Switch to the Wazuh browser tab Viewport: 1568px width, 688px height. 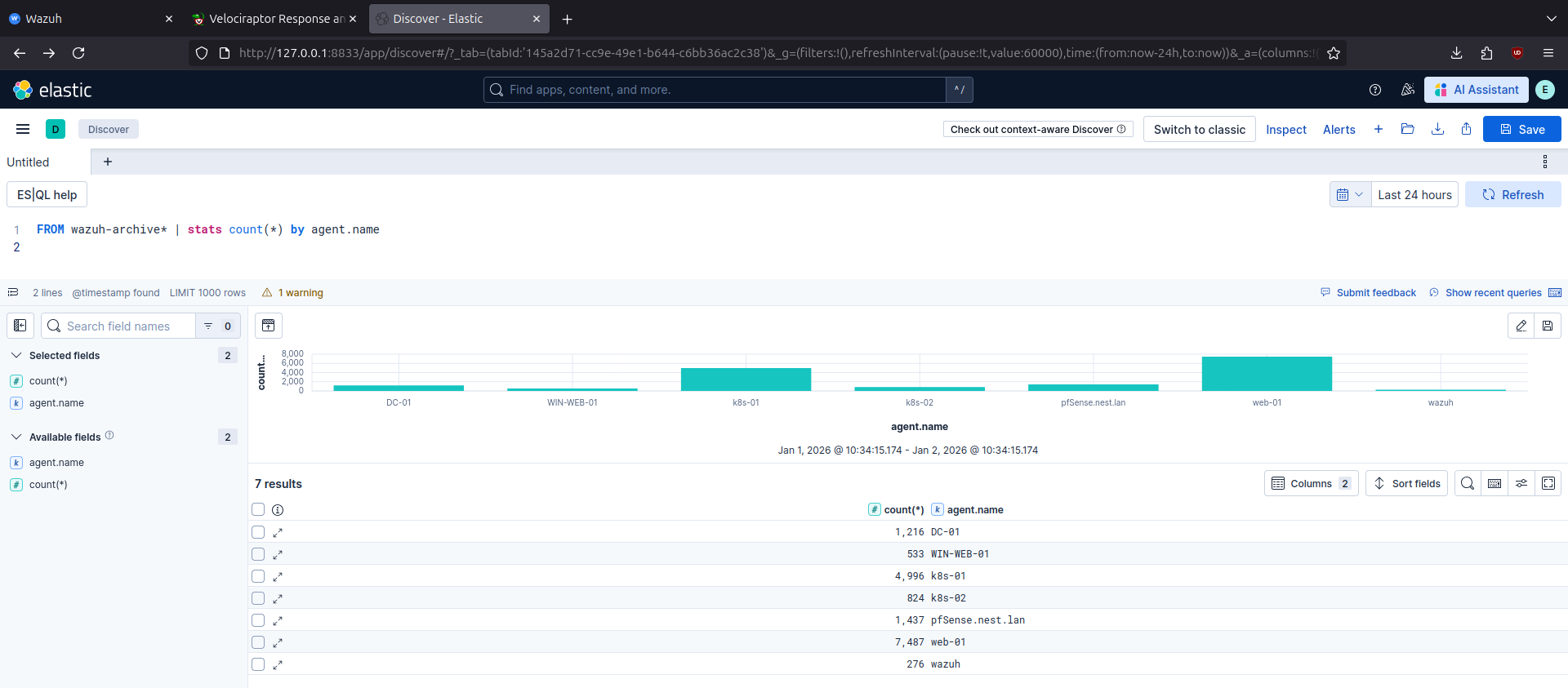[90, 18]
